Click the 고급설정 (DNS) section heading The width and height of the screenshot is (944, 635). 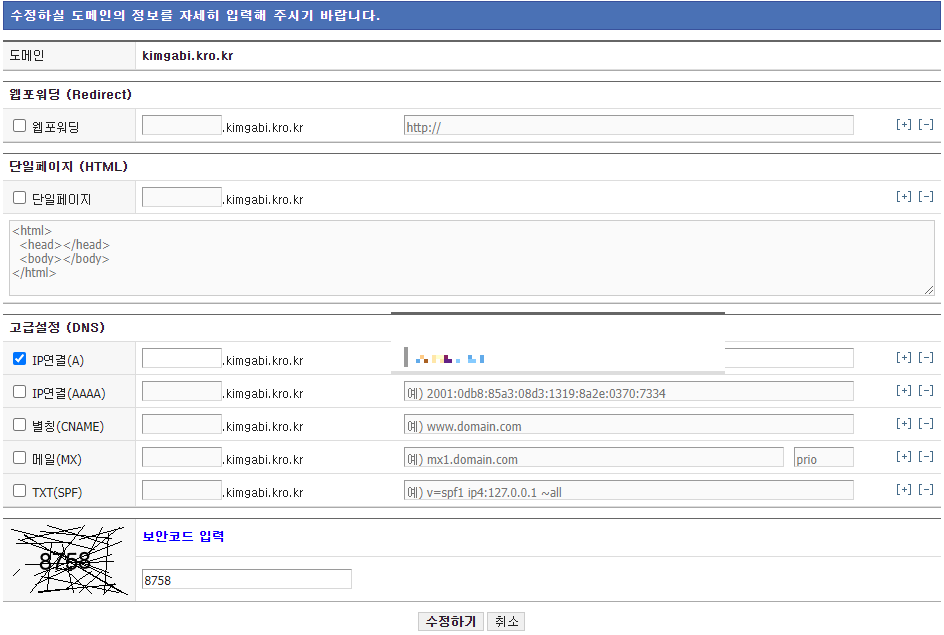coord(57,327)
